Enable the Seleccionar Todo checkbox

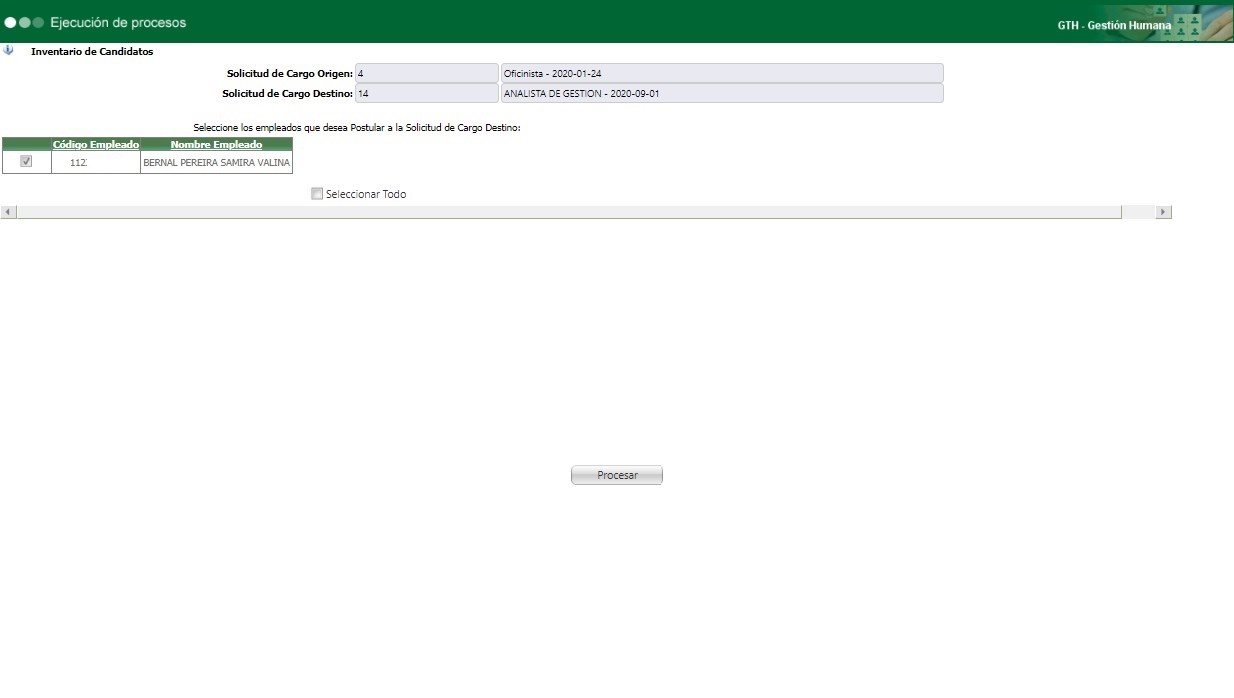[317, 194]
